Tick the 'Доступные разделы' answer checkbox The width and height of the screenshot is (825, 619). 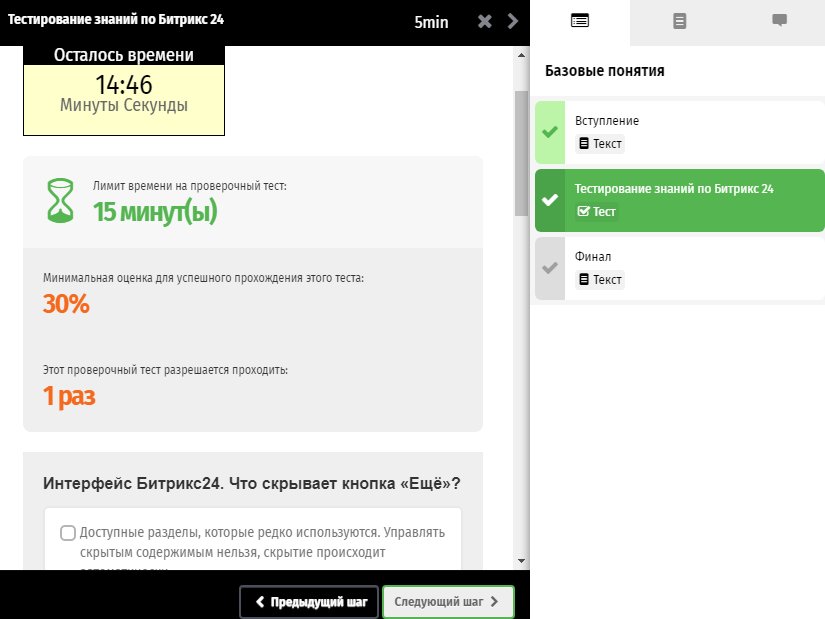pos(68,532)
